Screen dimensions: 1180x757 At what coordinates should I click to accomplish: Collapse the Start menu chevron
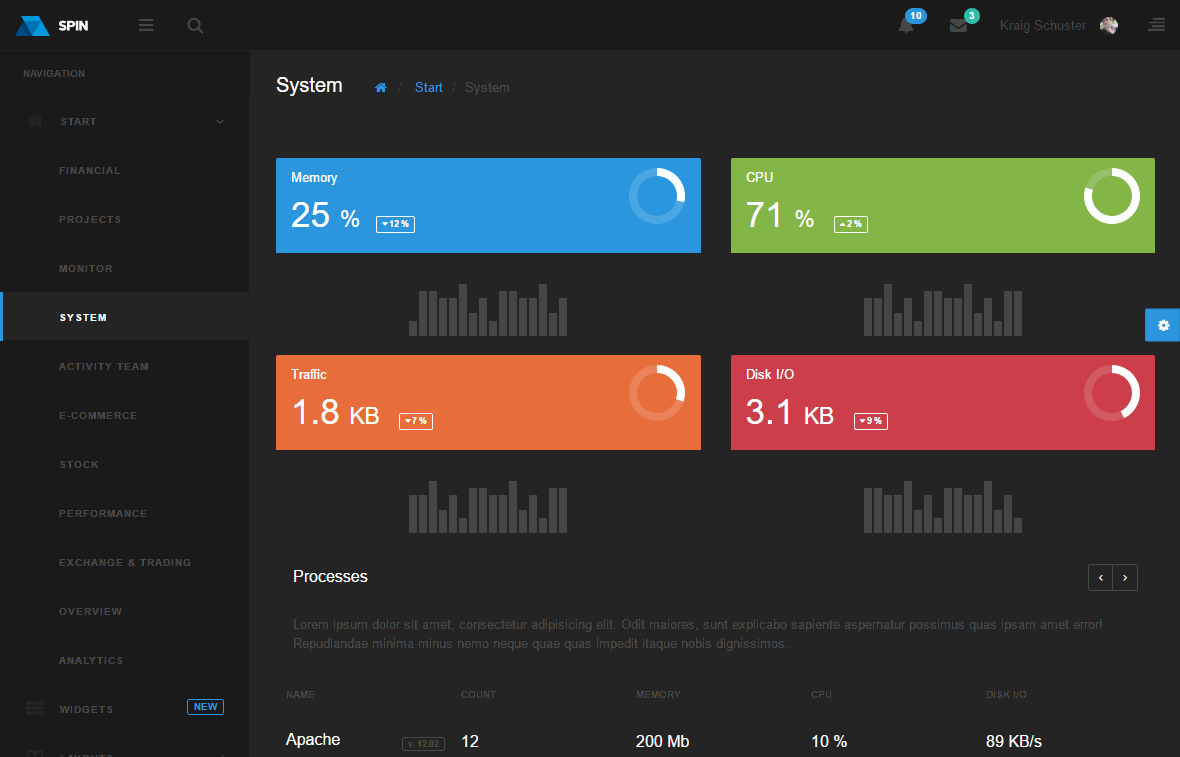220,122
